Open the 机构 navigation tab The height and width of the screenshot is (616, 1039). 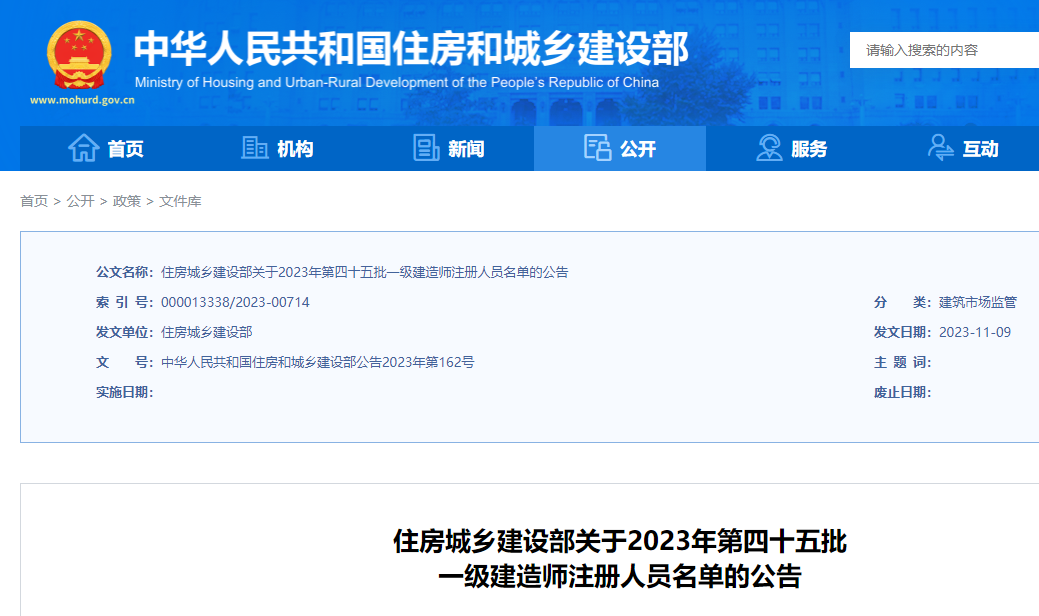click(277, 148)
